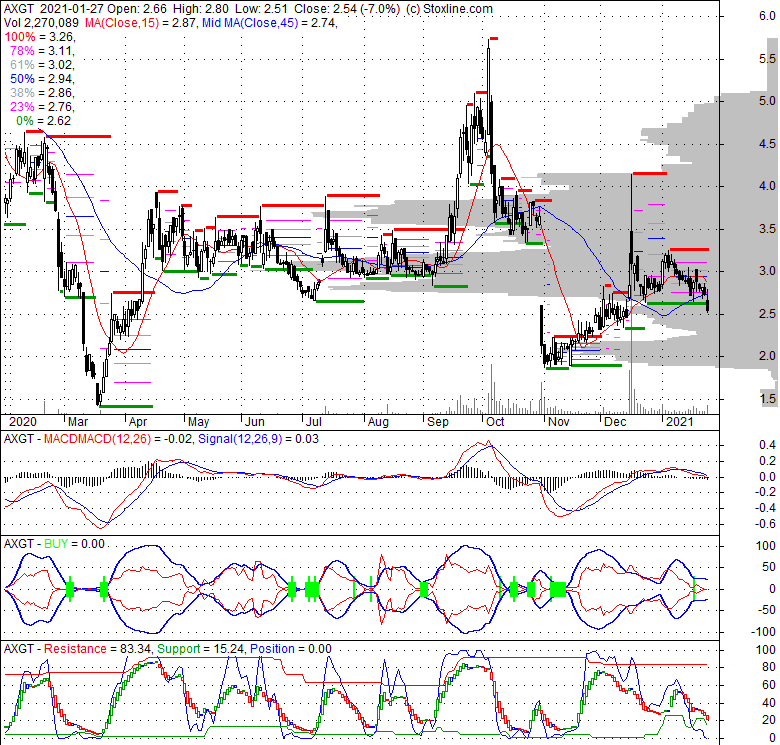
Task: Select the '38% = 2.86' Fibonacci level
Action: pyautogui.click(x=42, y=93)
